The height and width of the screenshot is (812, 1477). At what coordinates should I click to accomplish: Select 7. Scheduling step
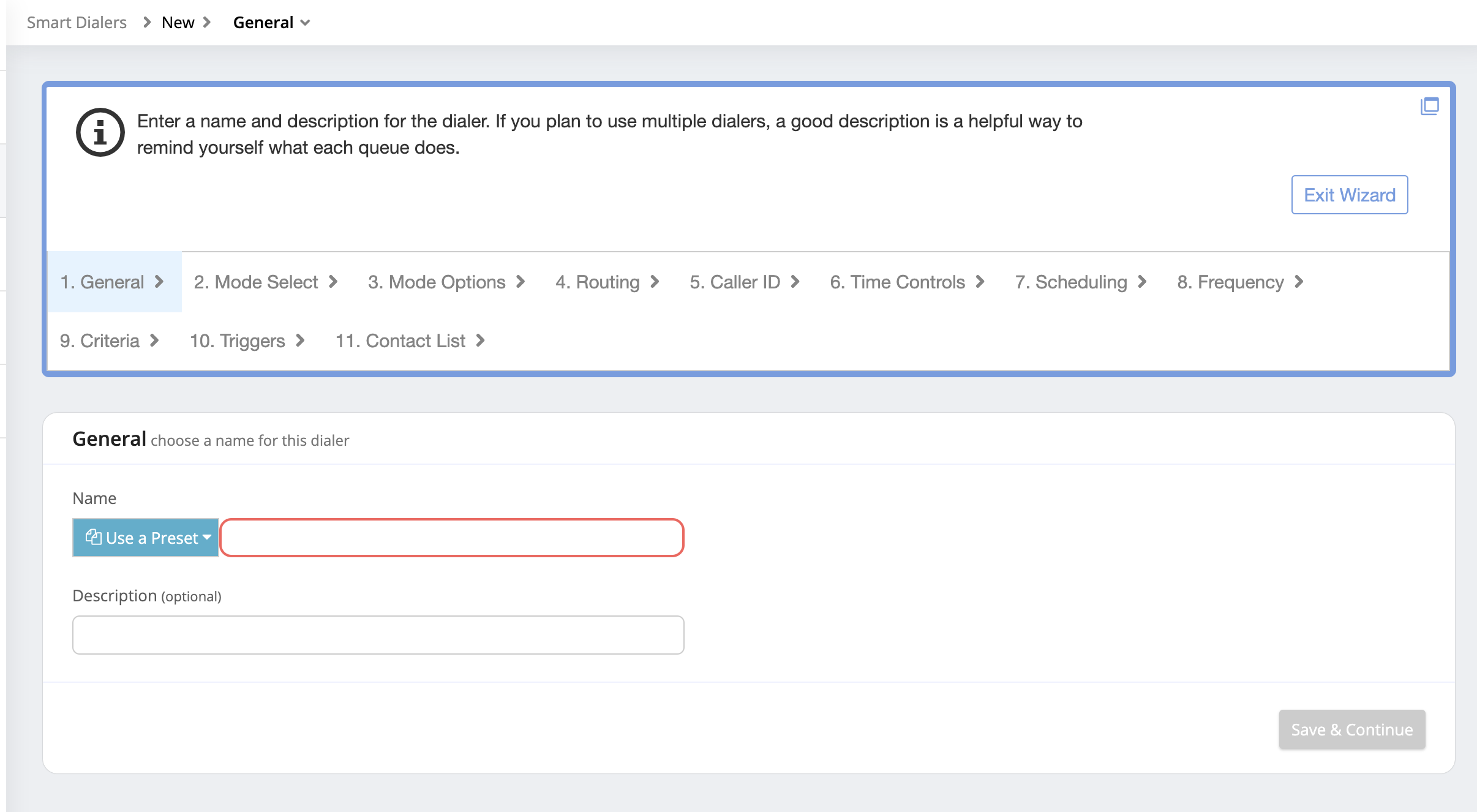(1081, 282)
